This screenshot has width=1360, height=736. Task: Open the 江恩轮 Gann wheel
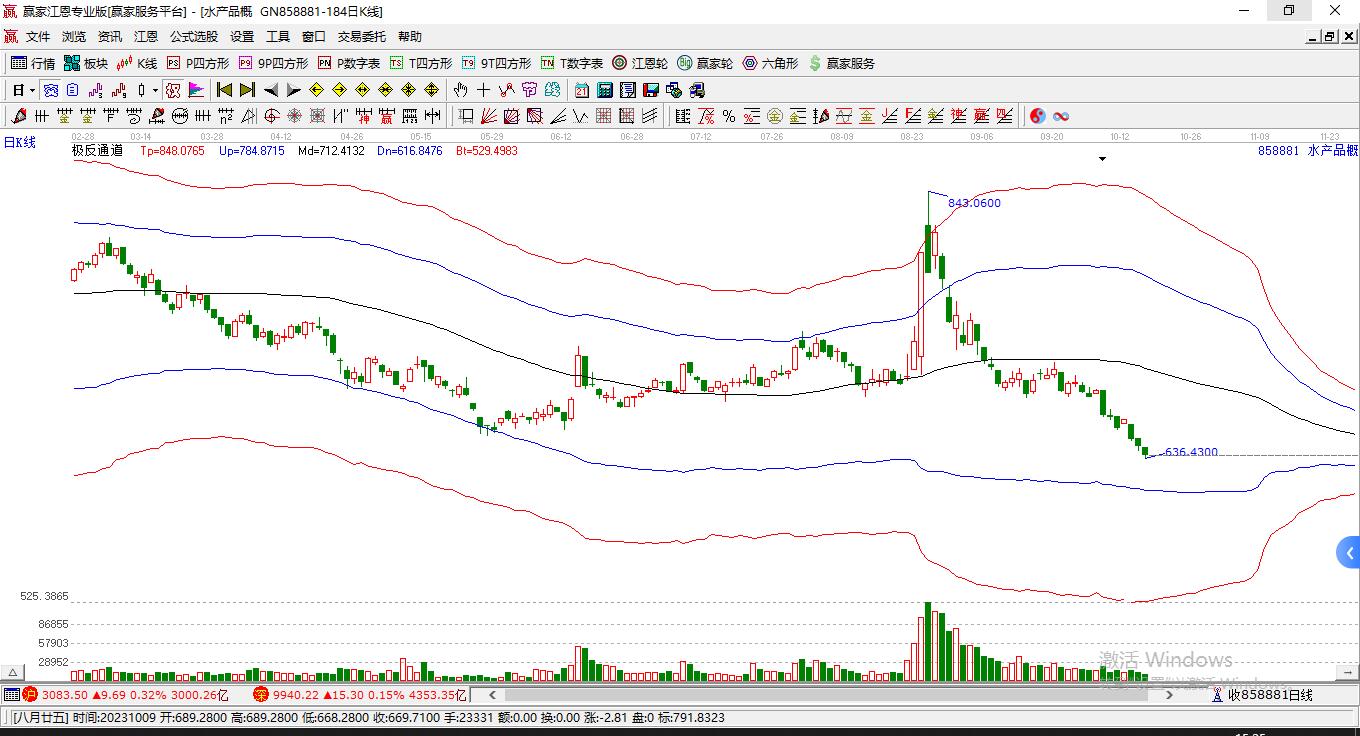coord(640,63)
